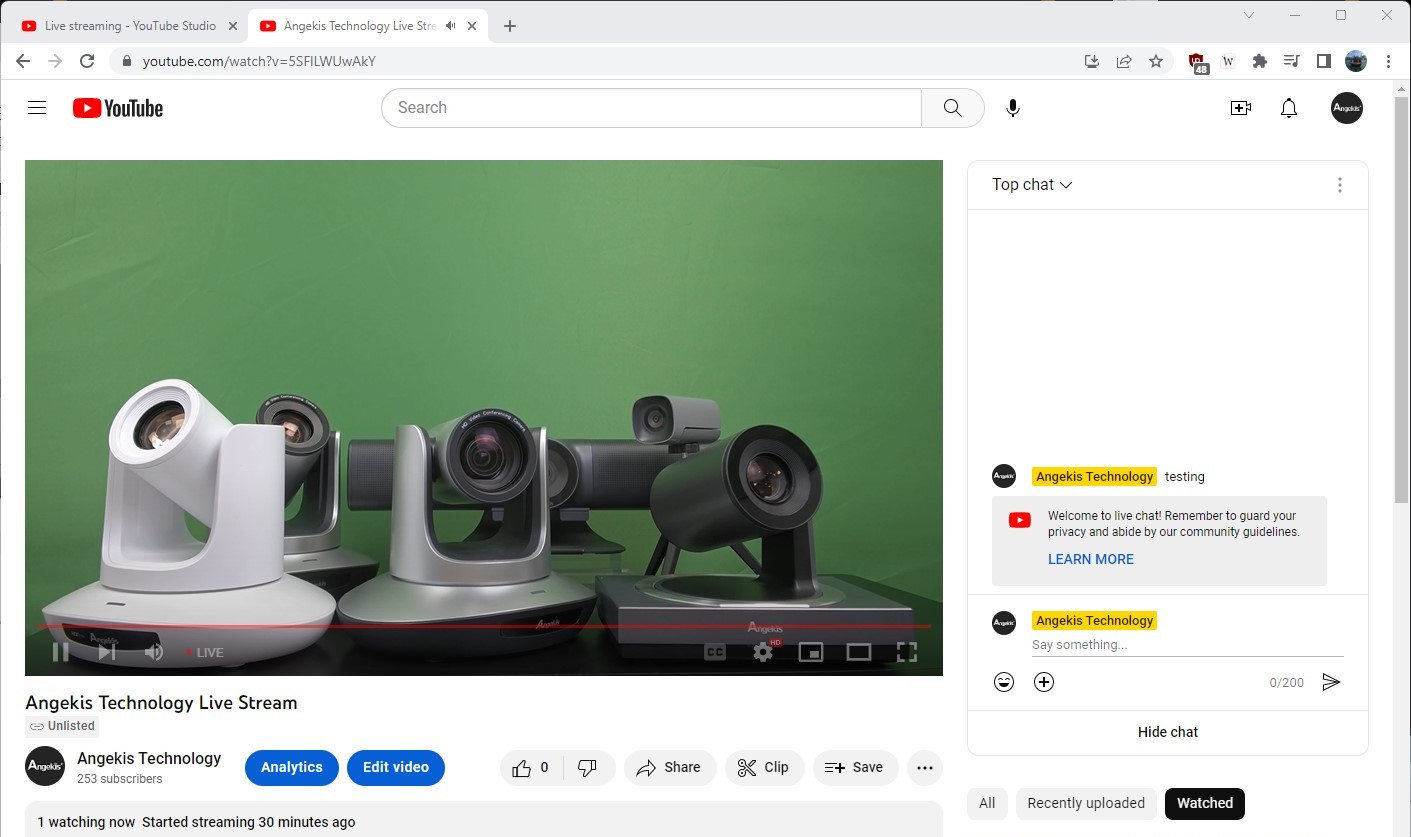Open the Top chat dropdown

pyautogui.click(x=1031, y=184)
